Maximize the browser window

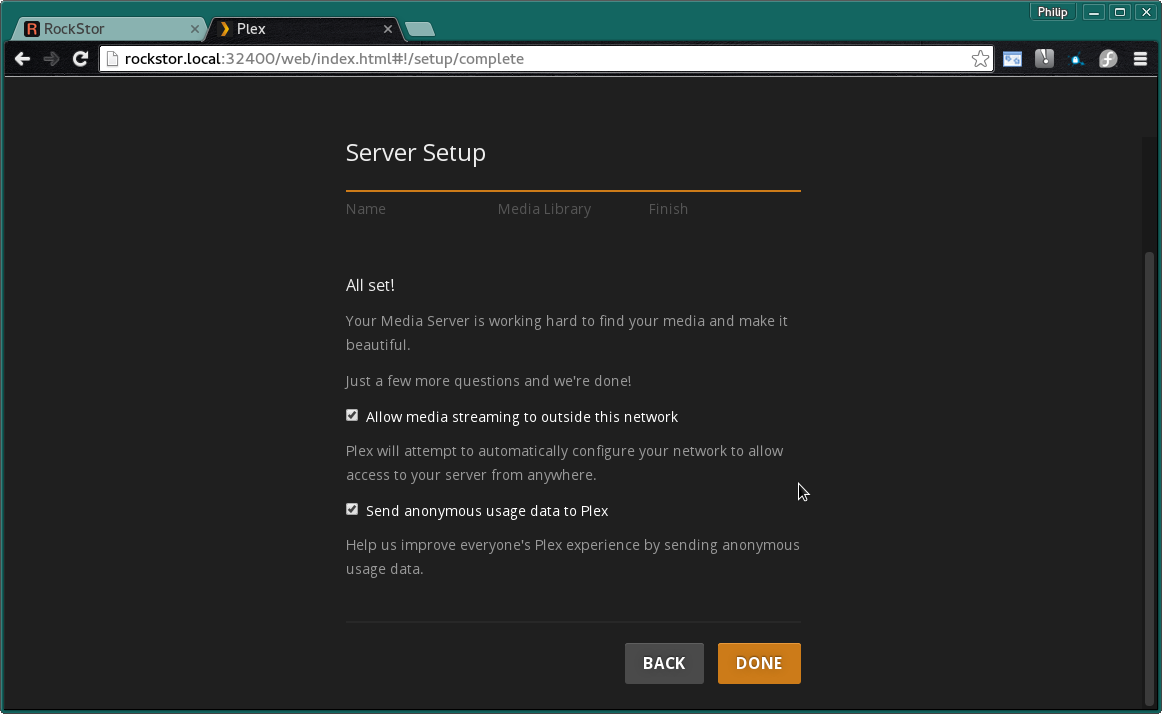click(1120, 12)
